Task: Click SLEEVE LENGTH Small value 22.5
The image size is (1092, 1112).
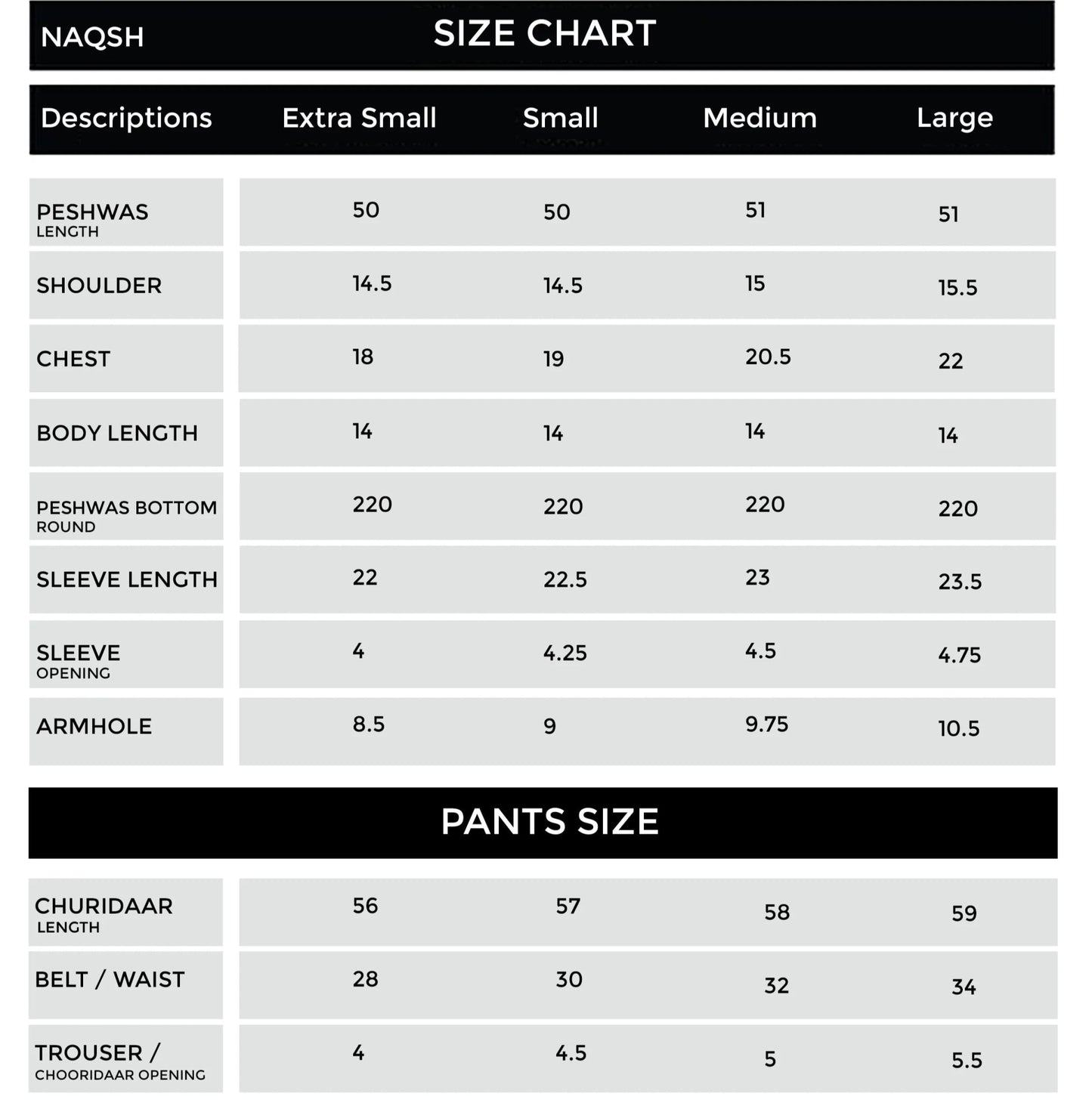Action: pos(565,579)
